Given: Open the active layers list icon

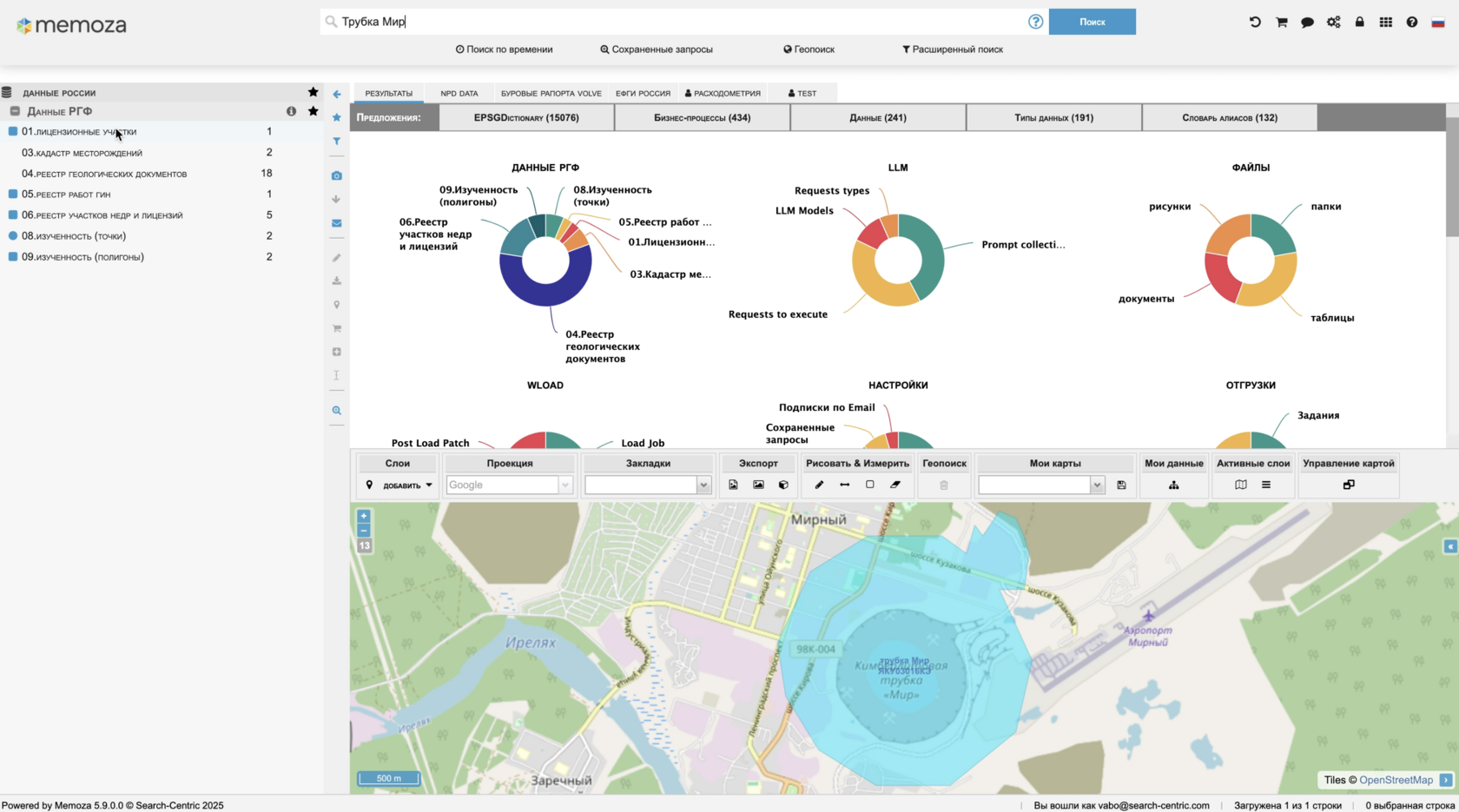Looking at the screenshot, I should [x=1266, y=485].
